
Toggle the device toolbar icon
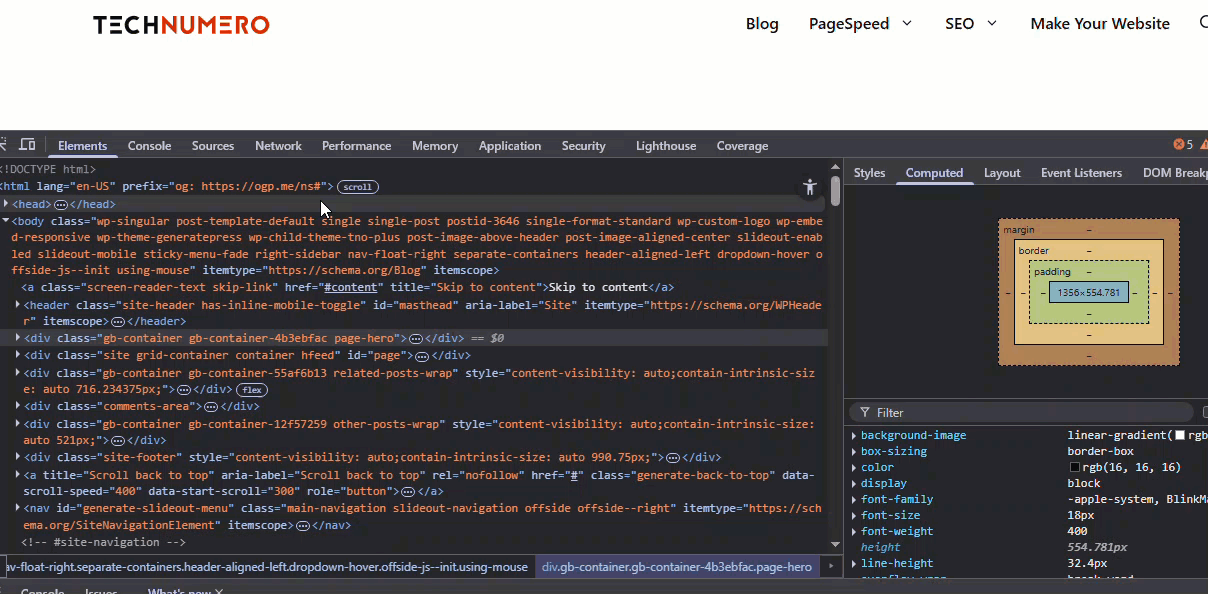tap(27, 145)
